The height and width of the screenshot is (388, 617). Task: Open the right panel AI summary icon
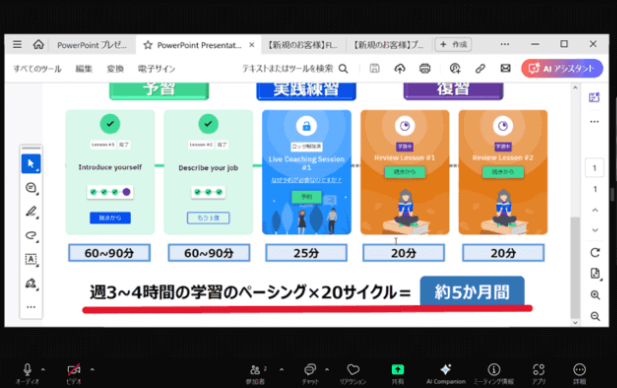pos(594,97)
